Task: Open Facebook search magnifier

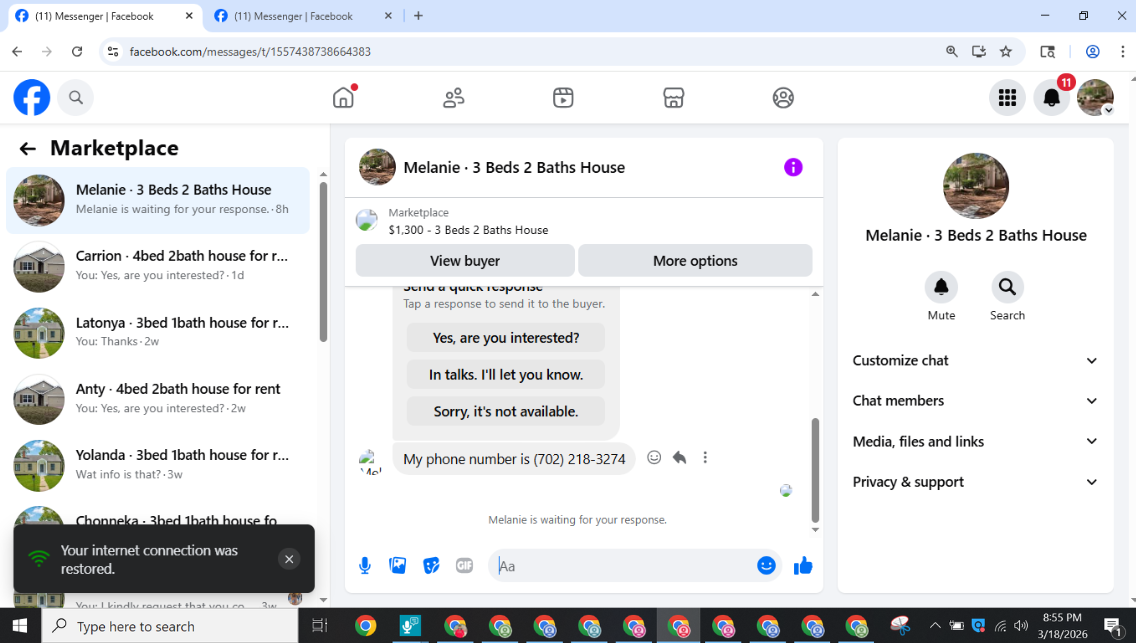Action: [75, 98]
